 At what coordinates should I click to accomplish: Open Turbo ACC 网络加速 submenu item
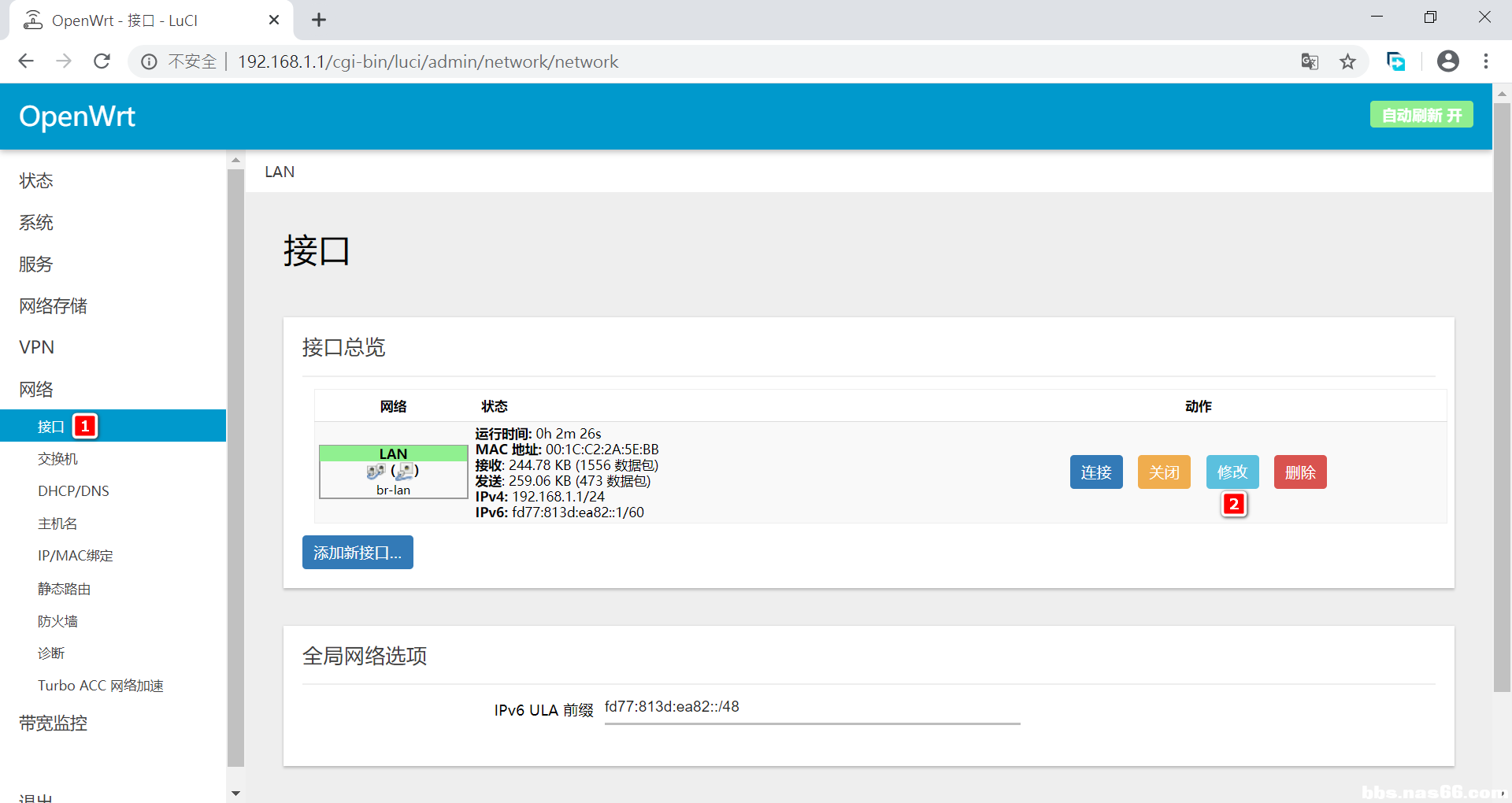101,686
